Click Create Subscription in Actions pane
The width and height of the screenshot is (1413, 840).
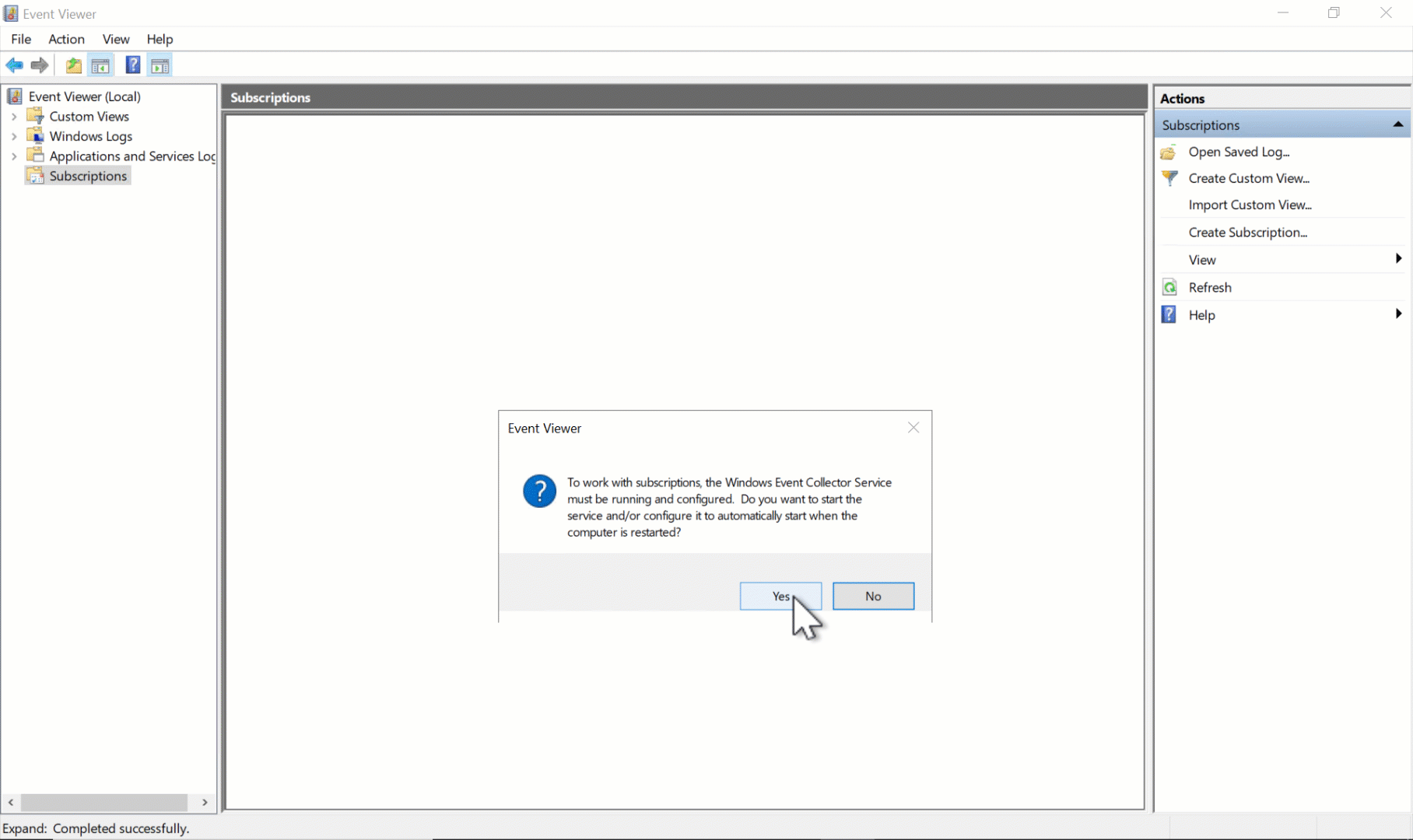(1247, 232)
